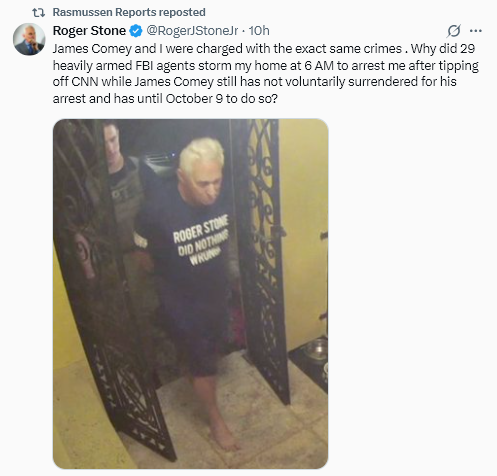Click the vested agent in the photo
The image size is (497, 476).
pos(122,187)
